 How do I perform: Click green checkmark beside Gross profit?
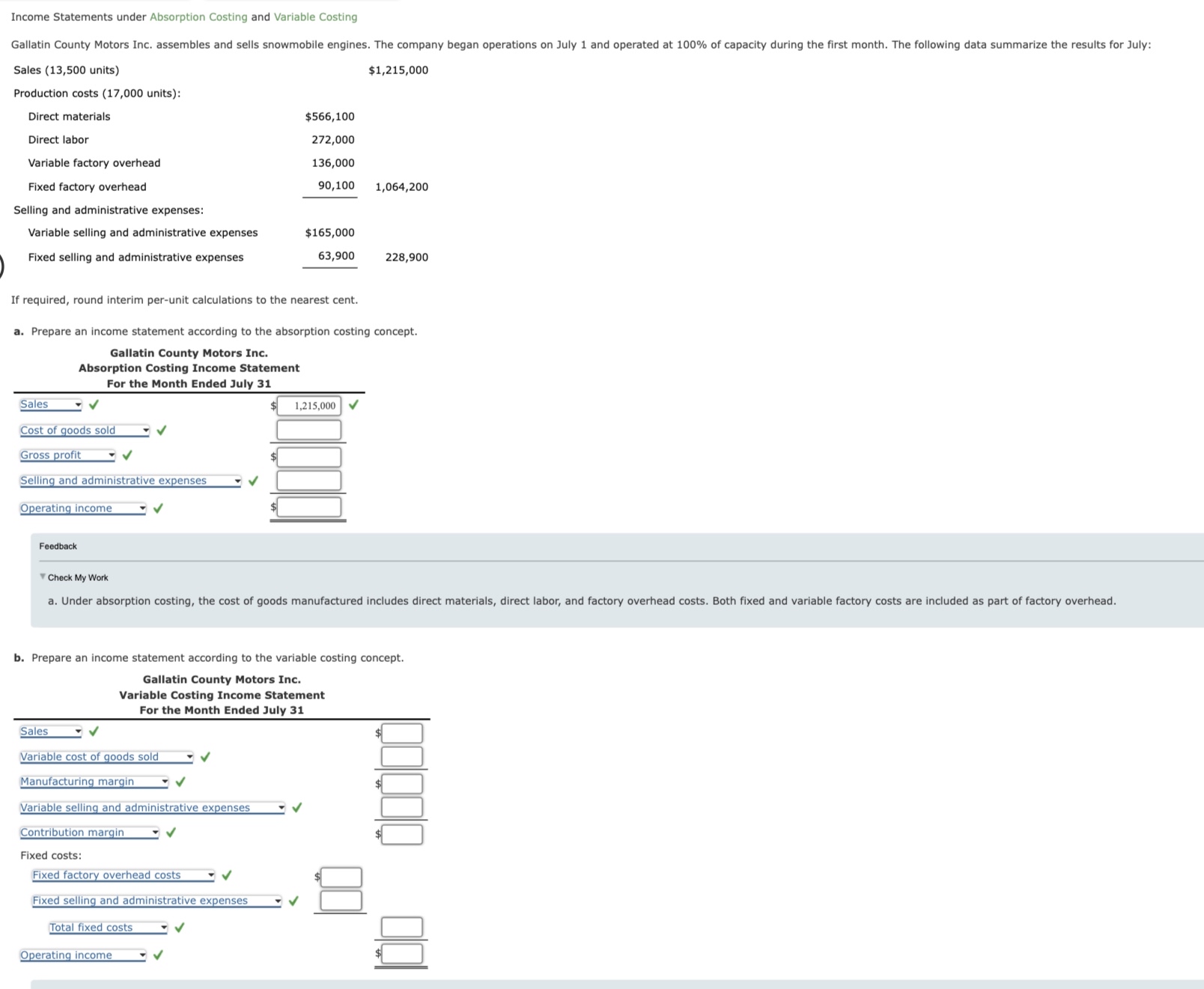(x=127, y=455)
